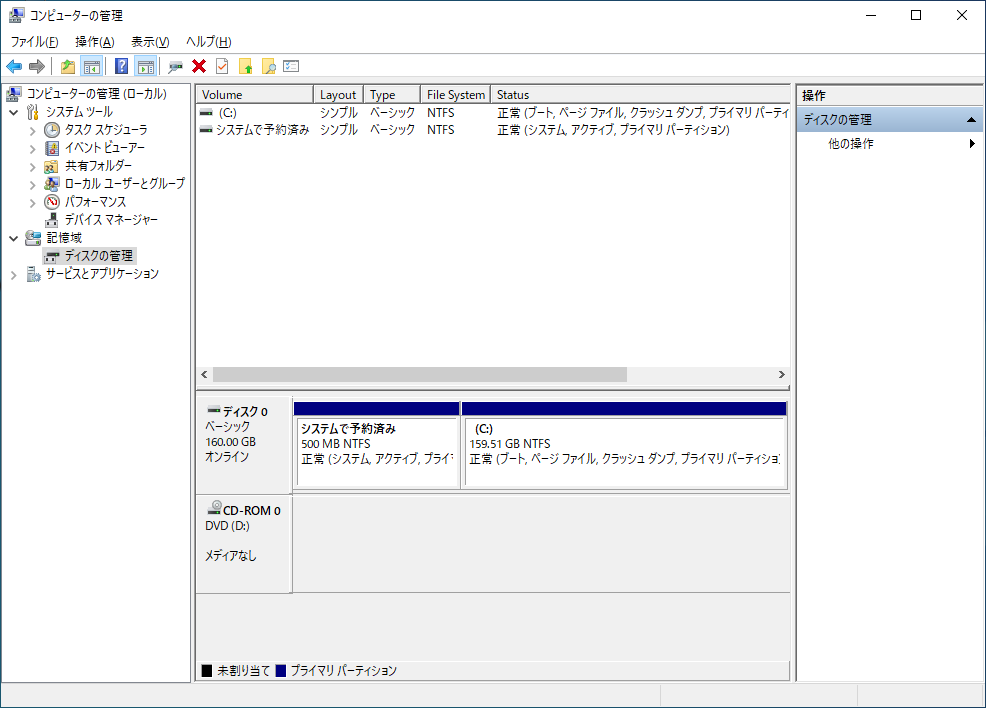Open Help via blue question mark icon

click(x=121, y=66)
